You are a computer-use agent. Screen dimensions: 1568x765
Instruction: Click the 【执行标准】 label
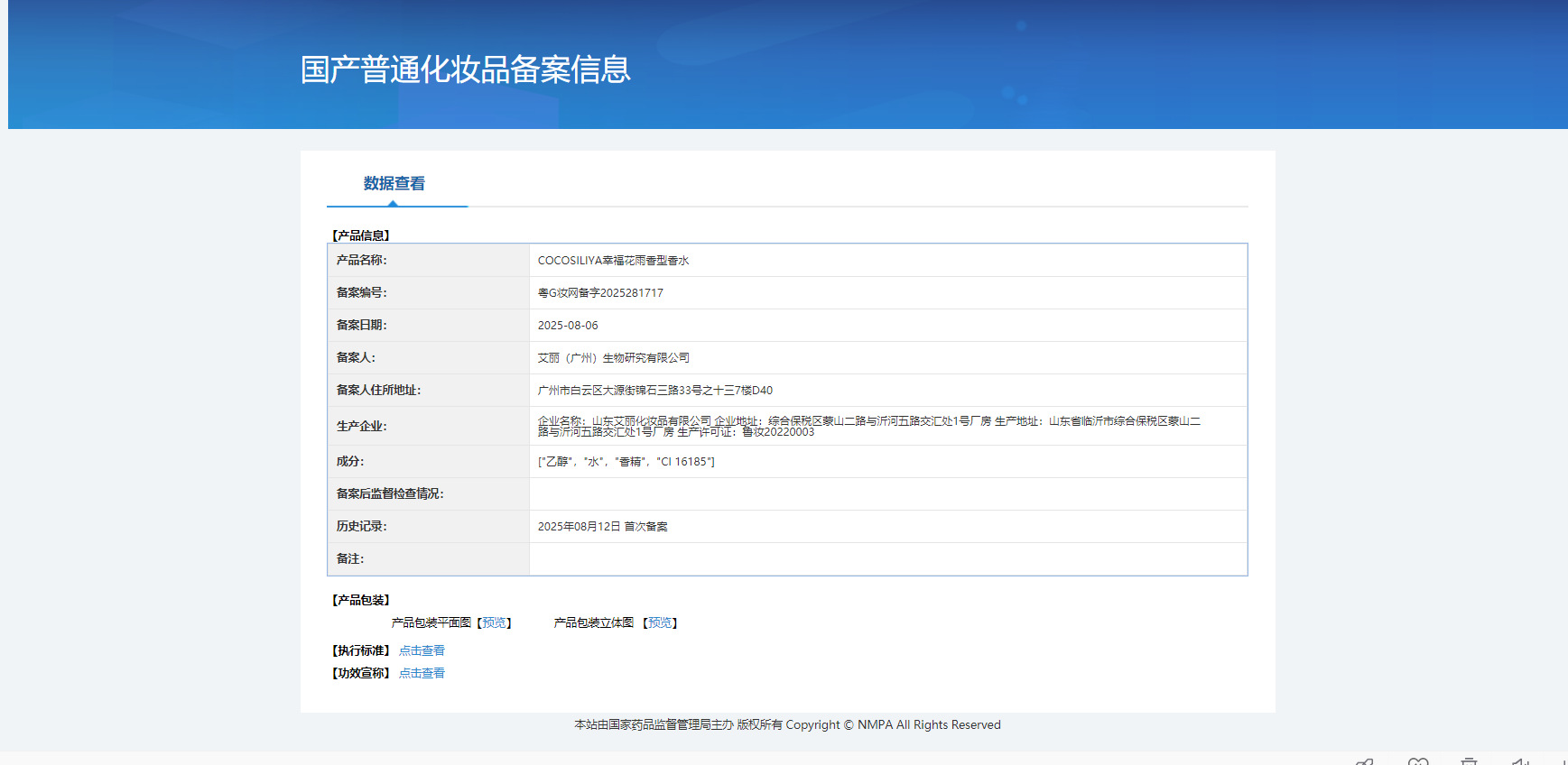pos(360,650)
